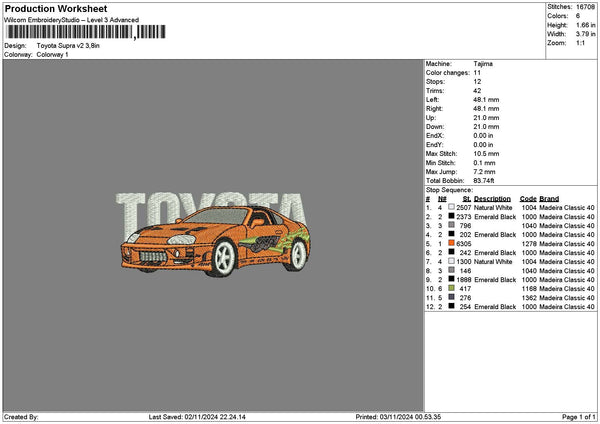Select the white swatch next to 1300 stitches
The image size is (600, 424).
tap(452, 261)
